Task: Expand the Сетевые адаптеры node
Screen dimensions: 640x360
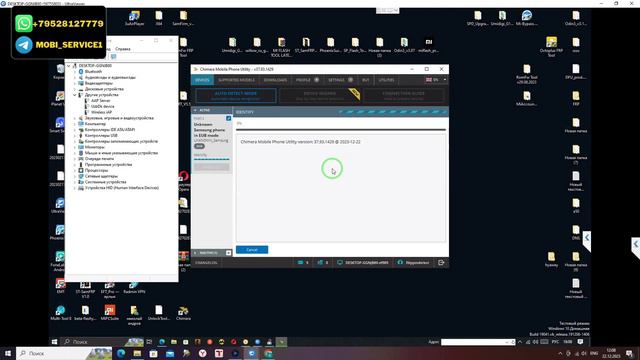Action: [75, 176]
